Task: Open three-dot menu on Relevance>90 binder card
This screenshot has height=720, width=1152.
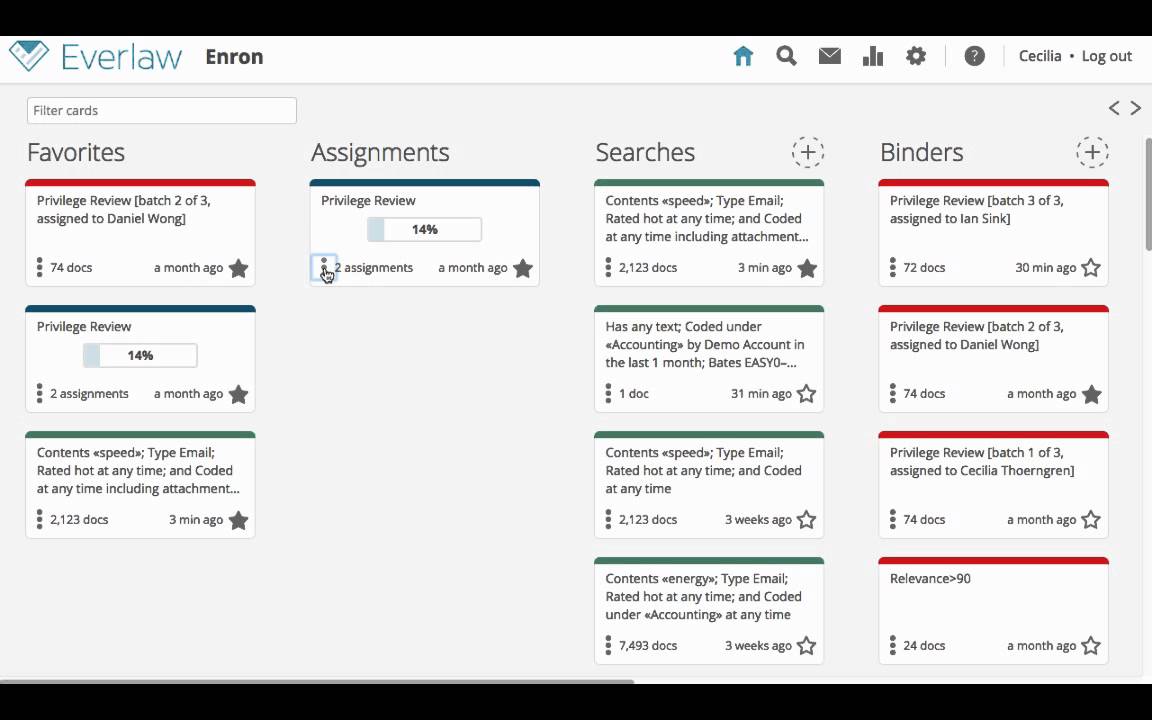Action: click(x=893, y=646)
